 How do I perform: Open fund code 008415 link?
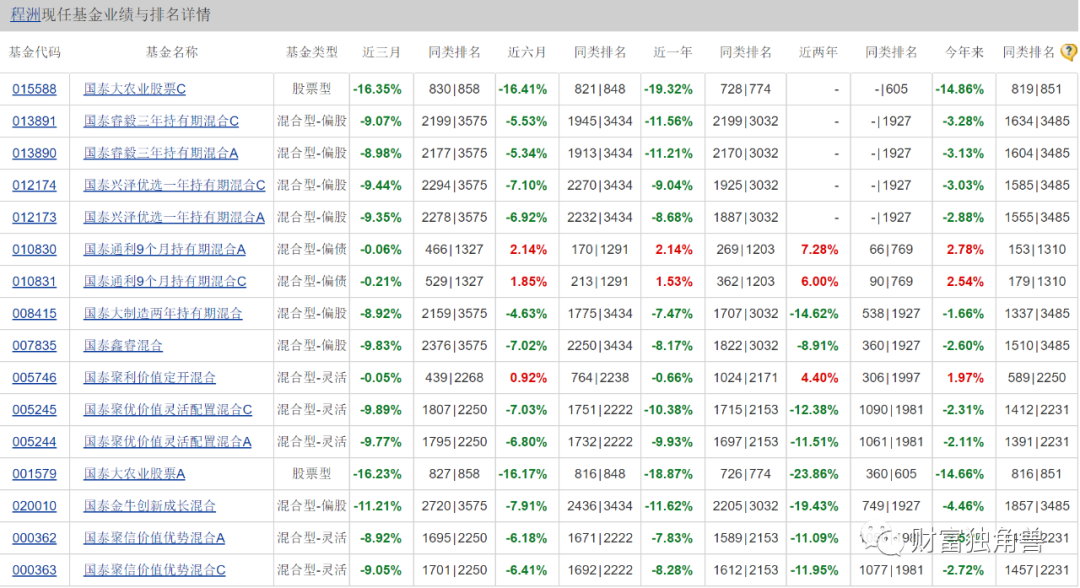point(34,313)
